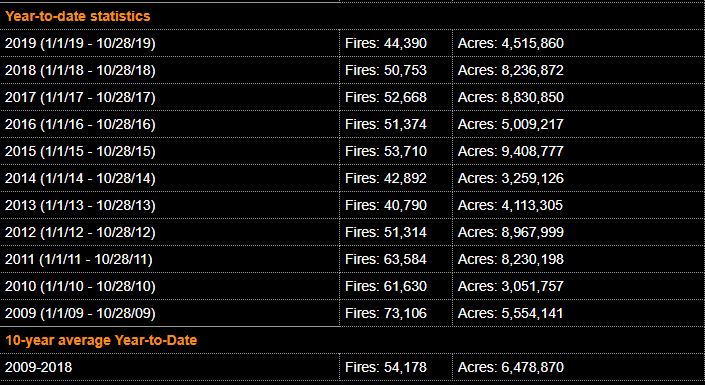Click the 2017 (1/1/17 - 10/28/17) row label
705x385 pixels.
pos(80,97)
